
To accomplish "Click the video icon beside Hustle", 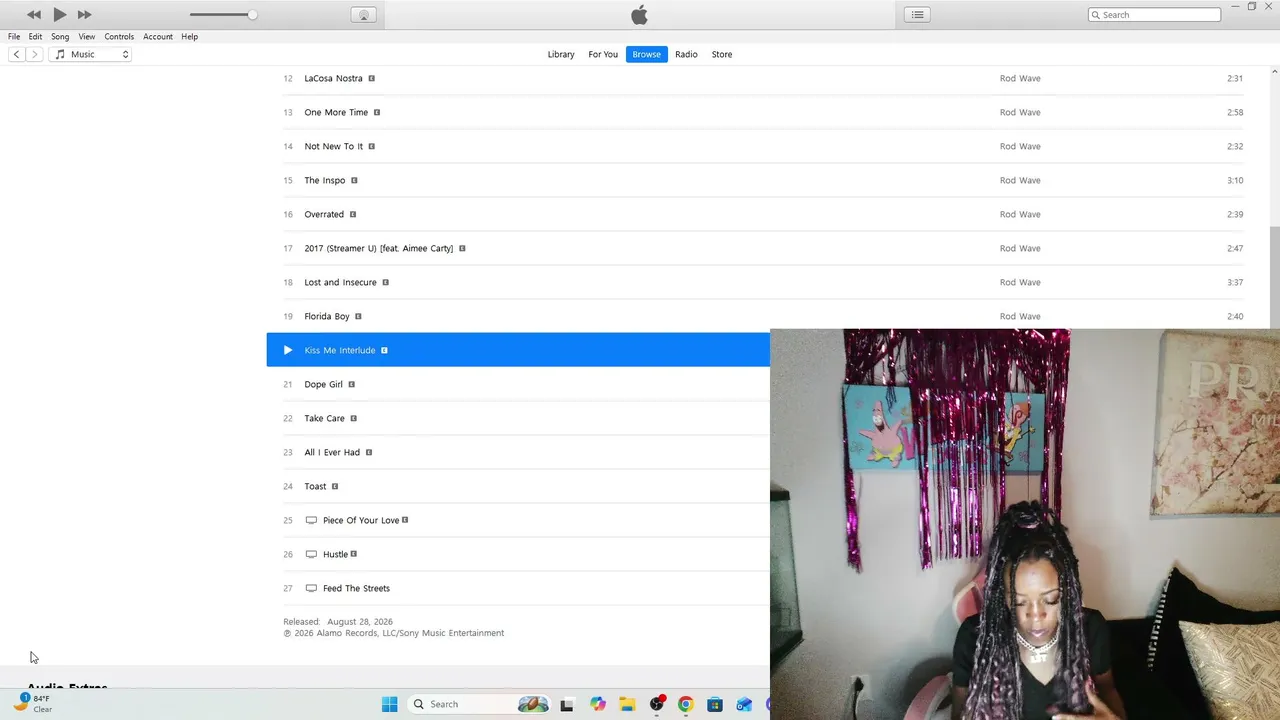I will coord(311,554).
